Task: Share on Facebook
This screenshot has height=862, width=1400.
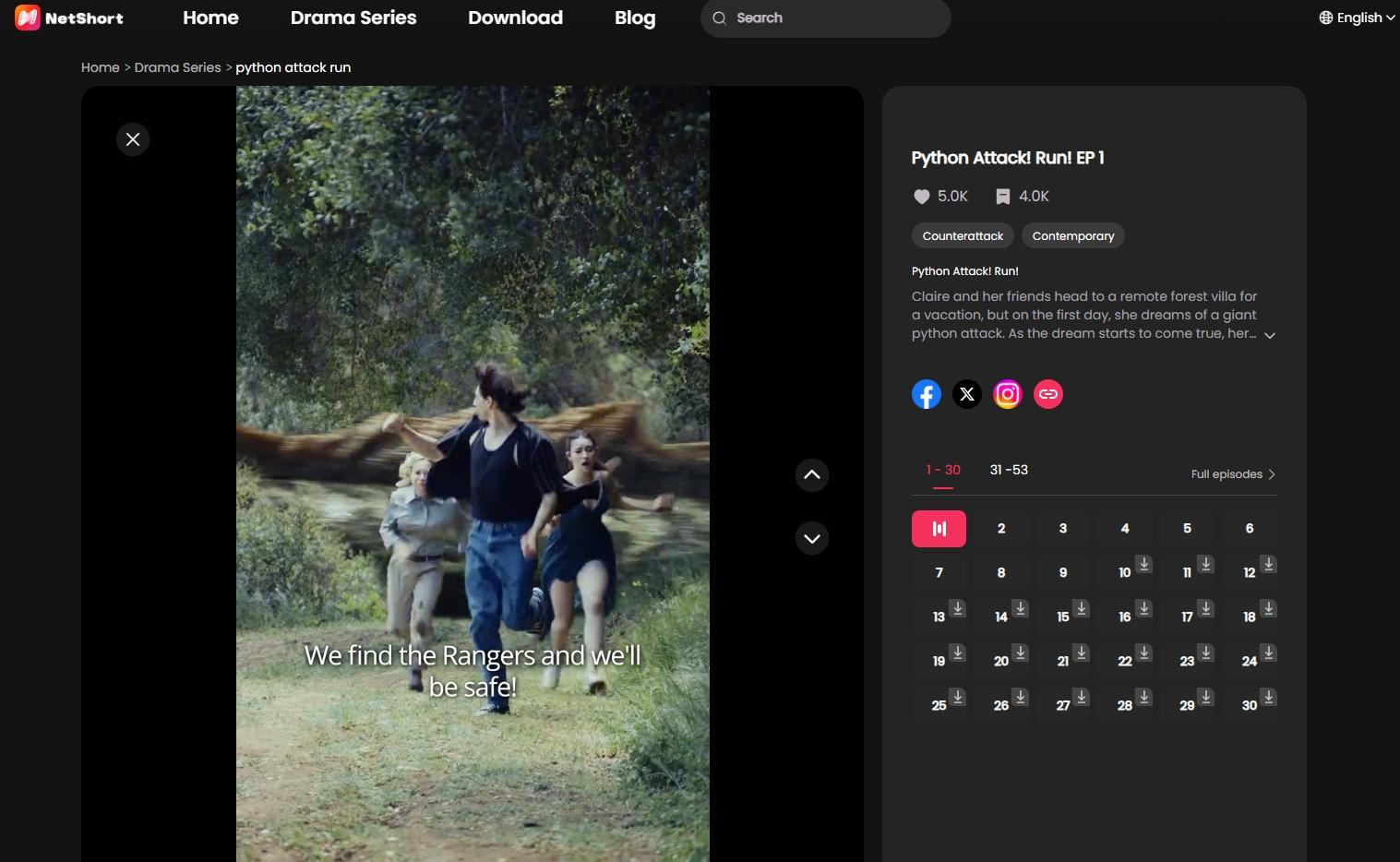Action: click(x=927, y=394)
